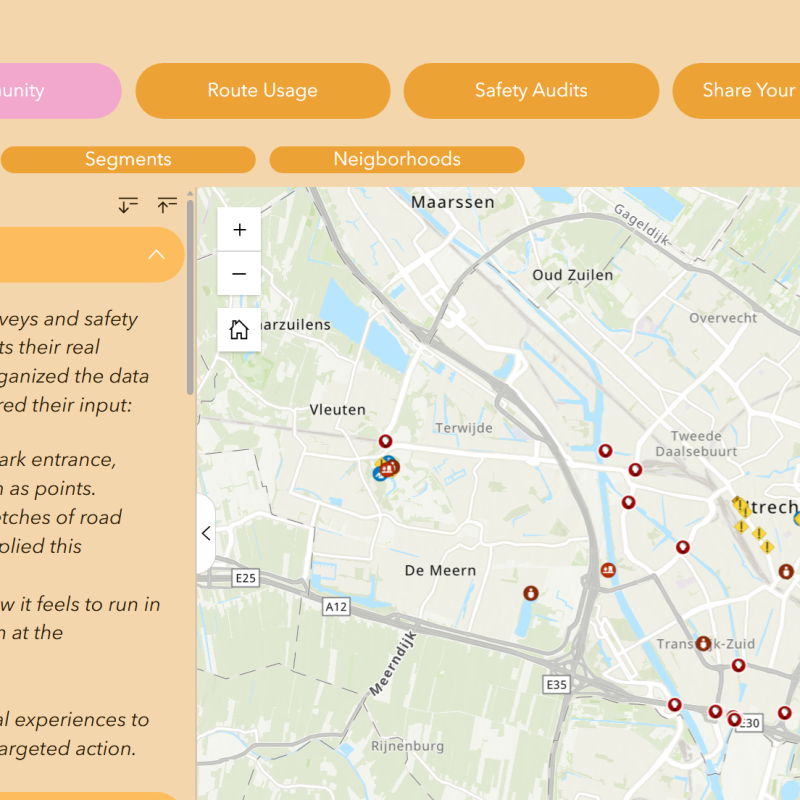Hide the side panel with the left arrow
Screen dimensions: 800x800
click(x=206, y=533)
